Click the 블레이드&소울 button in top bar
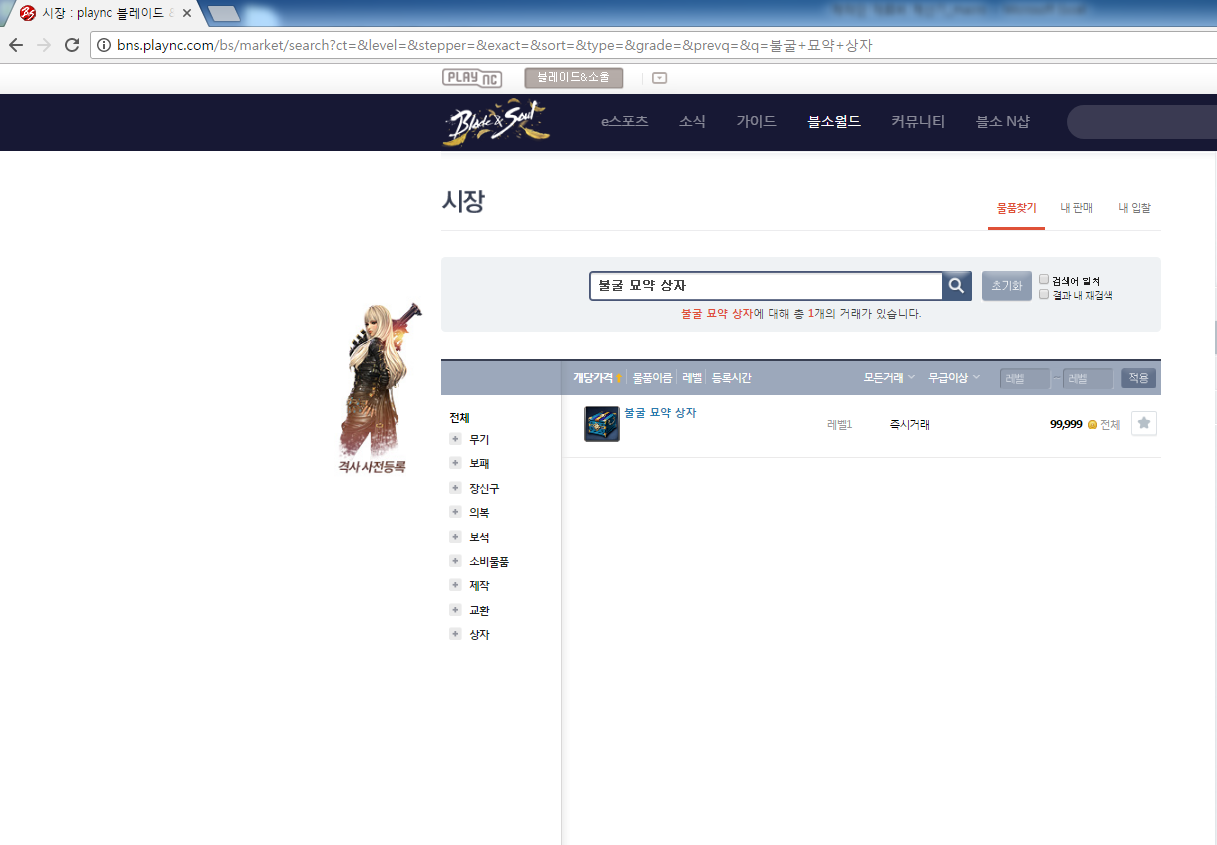The height and width of the screenshot is (845, 1217). click(x=573, y=78)
